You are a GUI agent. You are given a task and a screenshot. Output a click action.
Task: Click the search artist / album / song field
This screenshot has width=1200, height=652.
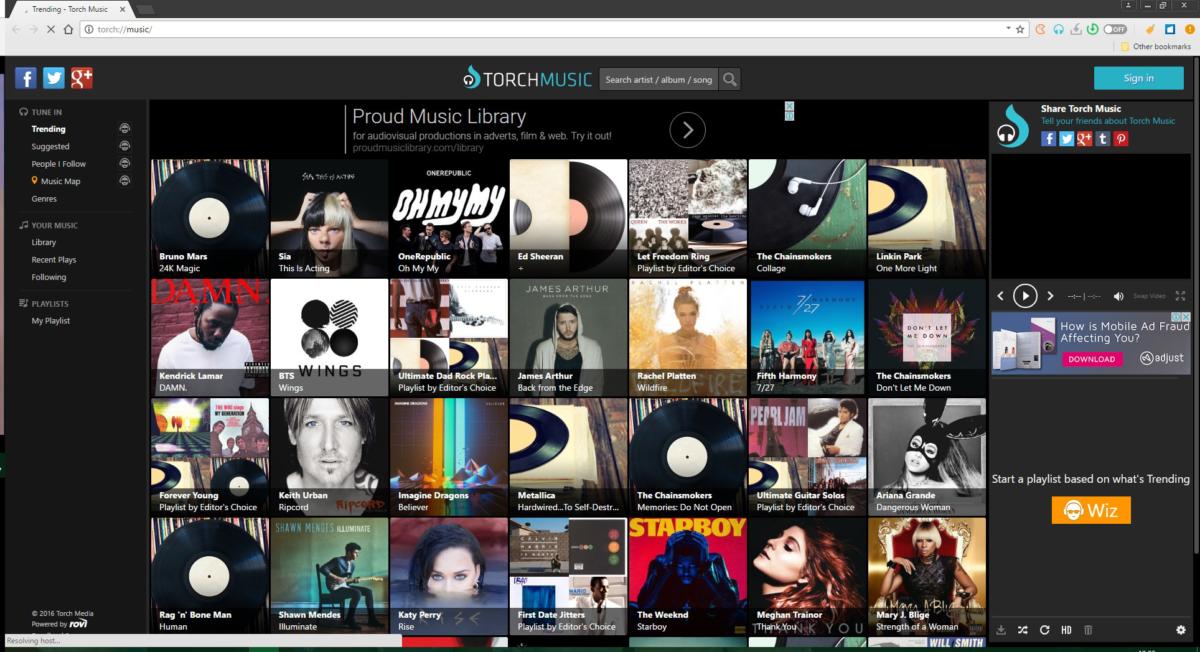[659, 79]
